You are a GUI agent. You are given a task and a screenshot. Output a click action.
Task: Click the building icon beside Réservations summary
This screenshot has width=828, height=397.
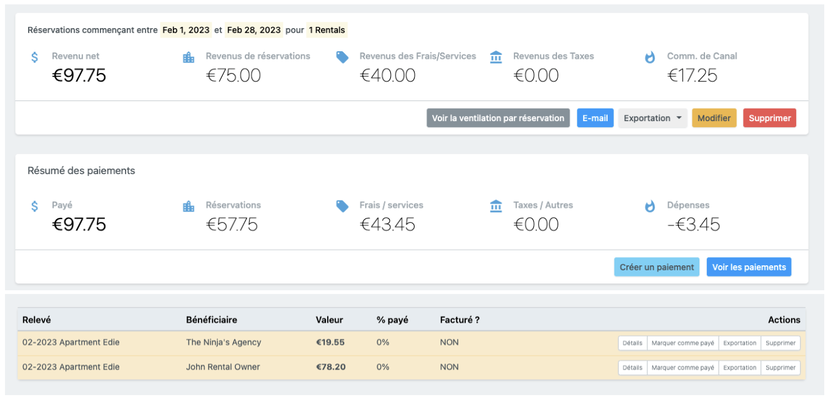[189, 206]
